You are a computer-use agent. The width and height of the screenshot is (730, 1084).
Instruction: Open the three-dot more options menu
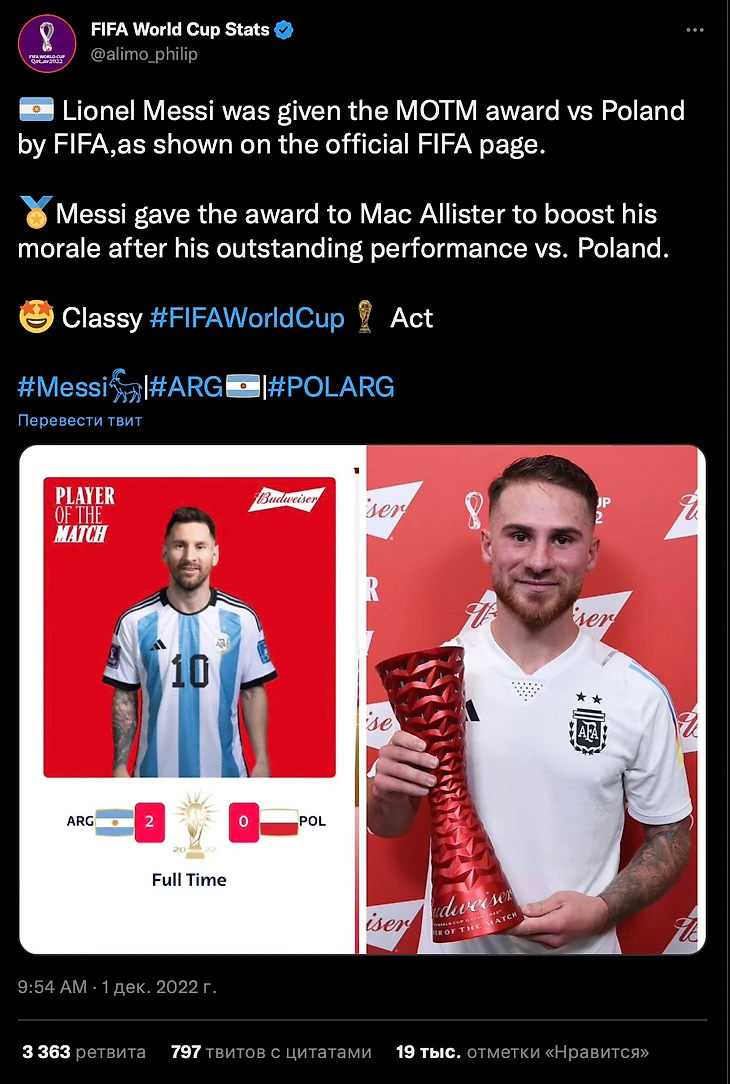pyautogui.click(x=694, y=30)
